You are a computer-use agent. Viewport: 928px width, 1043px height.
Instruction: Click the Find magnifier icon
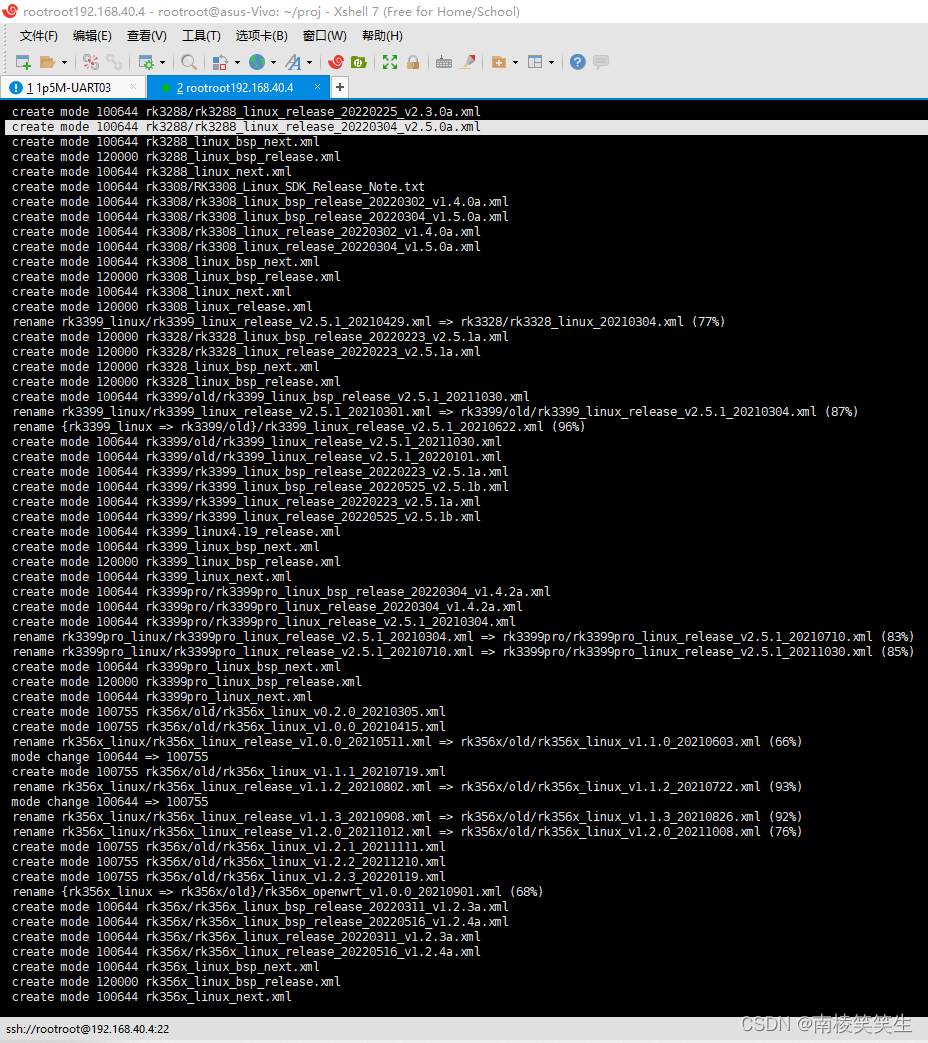pyautogui.click(x=189, y=62)
